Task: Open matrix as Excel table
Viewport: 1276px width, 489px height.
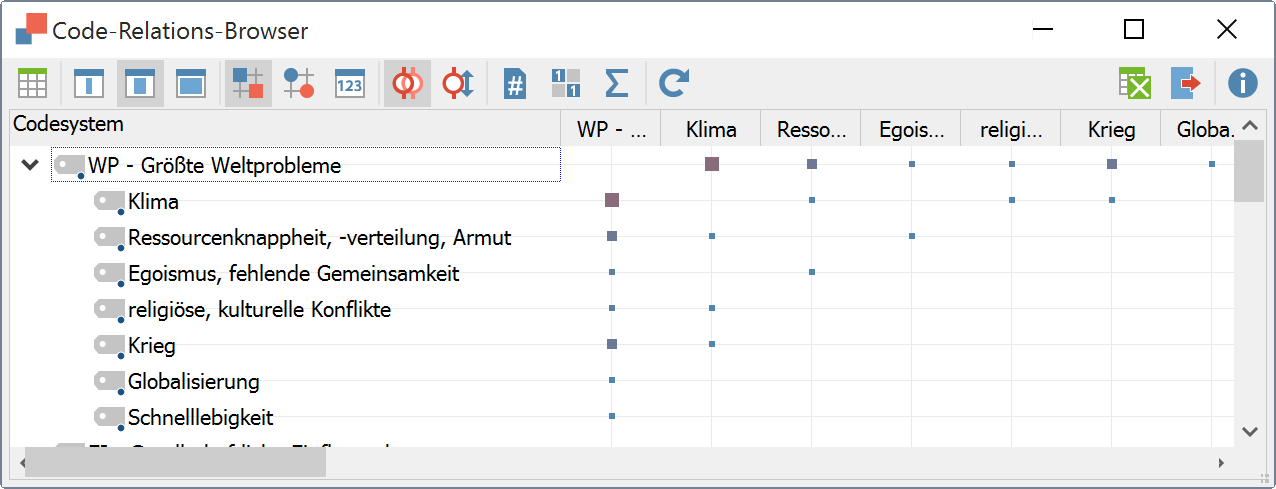Action: pos(1136,84)
